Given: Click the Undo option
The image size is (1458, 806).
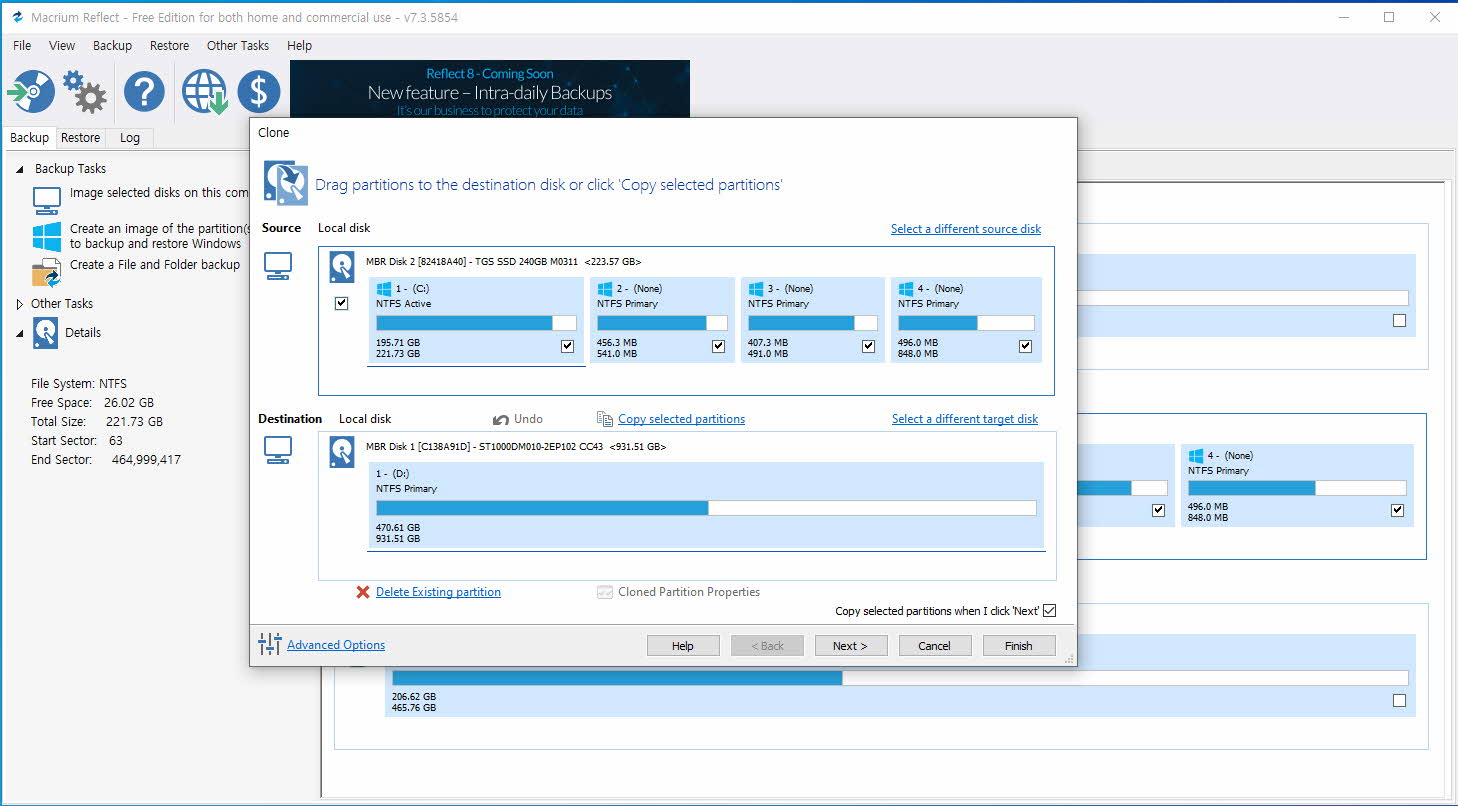Looking at the screenshot, I should click(518, 419).
